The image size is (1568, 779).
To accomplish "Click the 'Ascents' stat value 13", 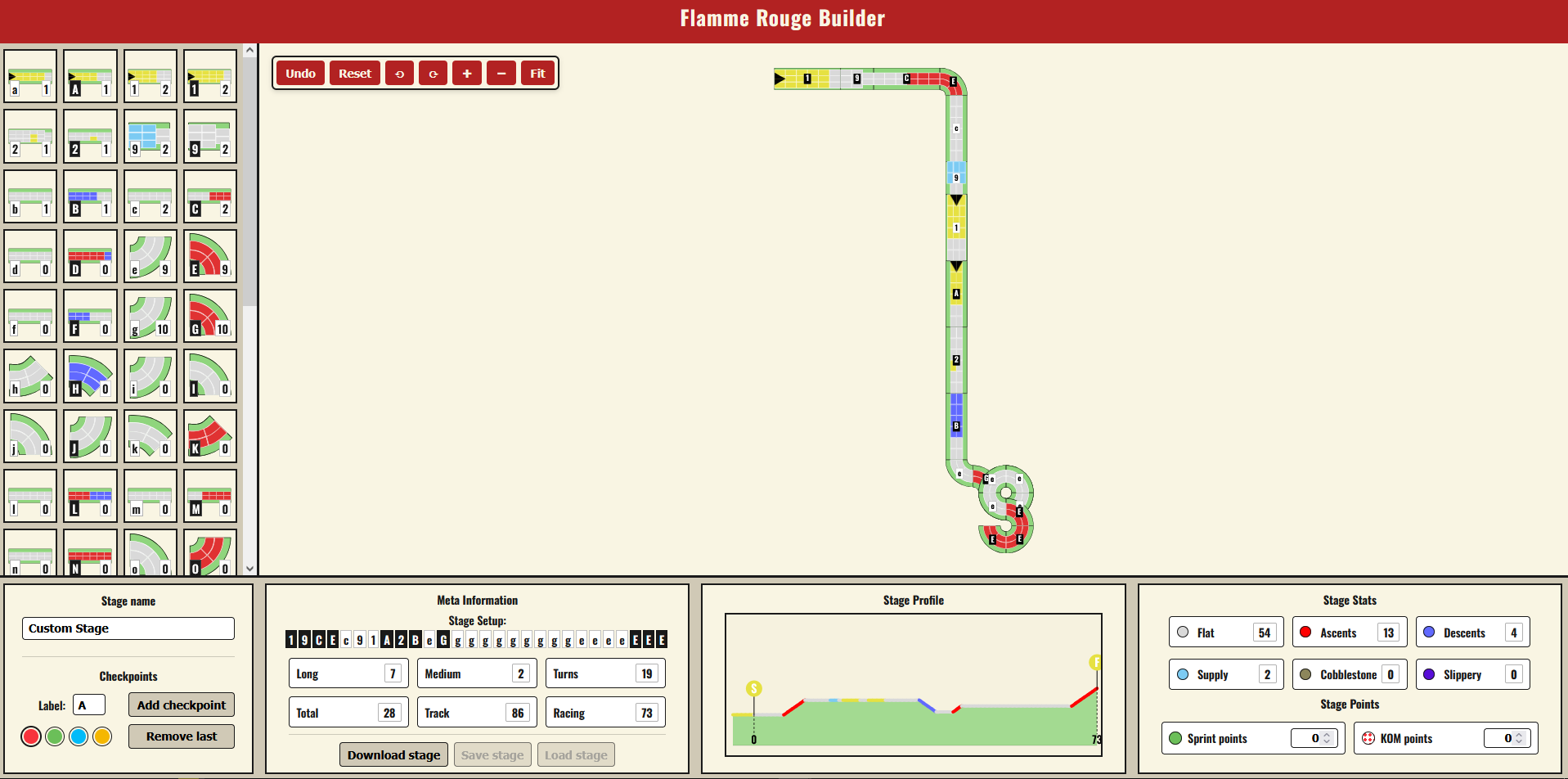I will coord(1388,633).
